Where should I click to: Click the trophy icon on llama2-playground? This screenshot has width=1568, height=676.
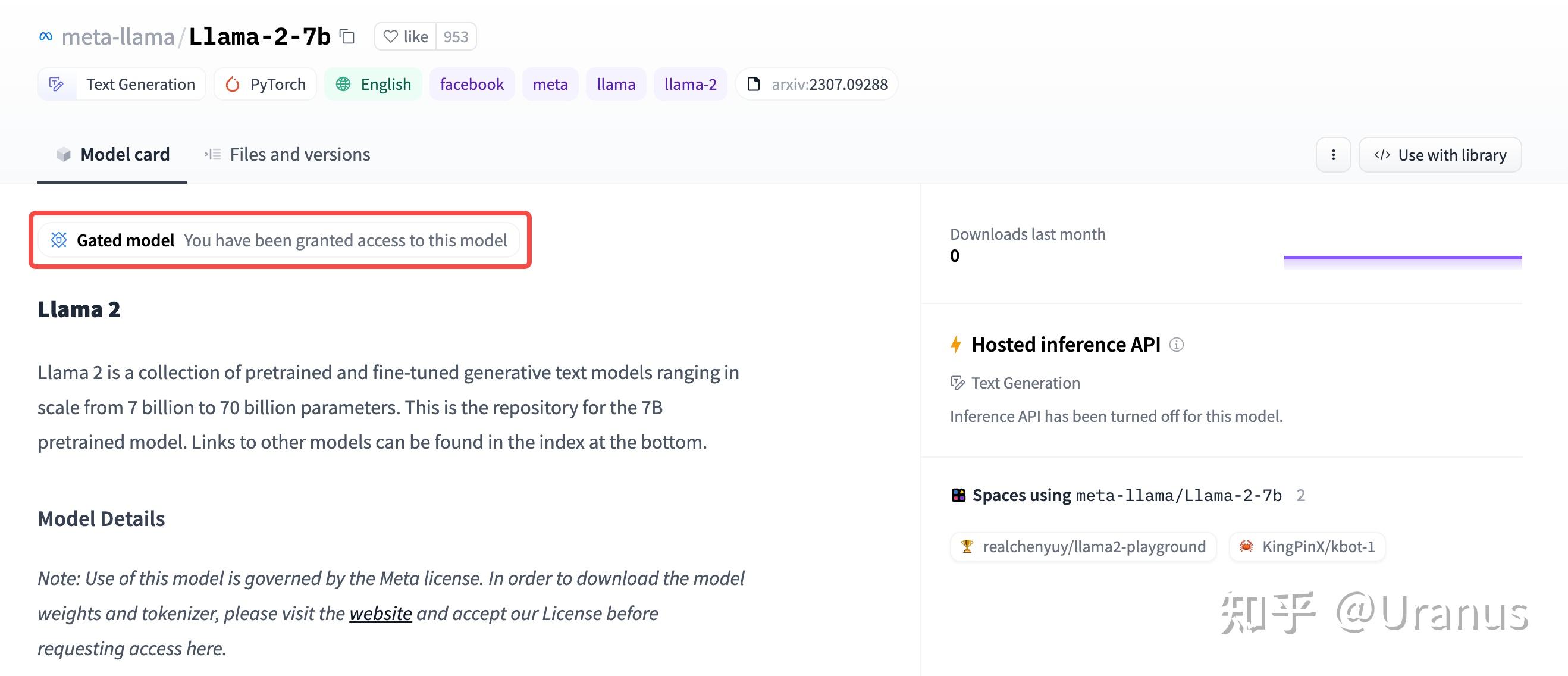[967, 546]
